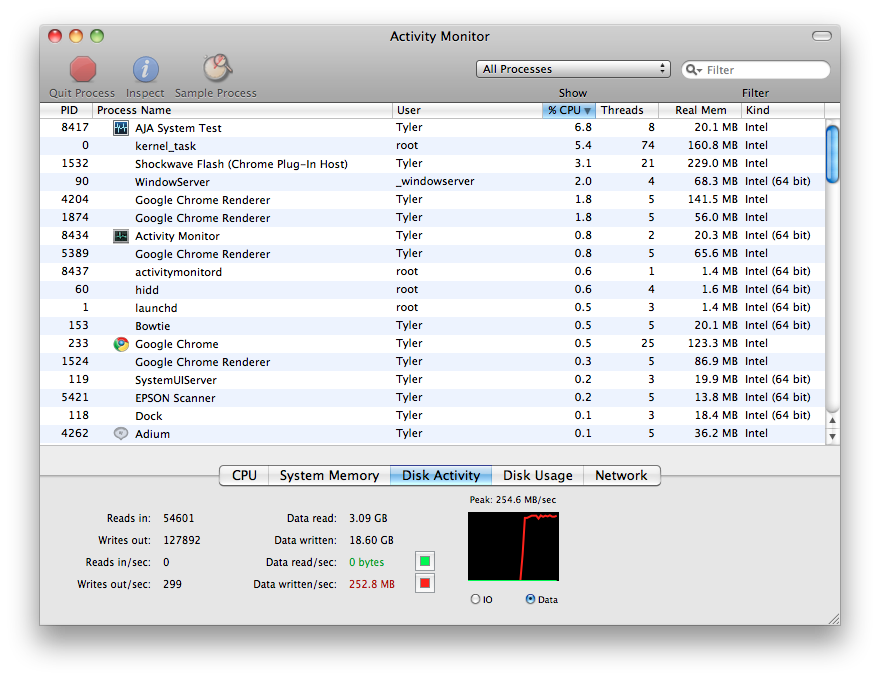This screenshot has height=680, width=880.
Task: Click the process list scrollbar thumb
Action: [x=833, y=154]
